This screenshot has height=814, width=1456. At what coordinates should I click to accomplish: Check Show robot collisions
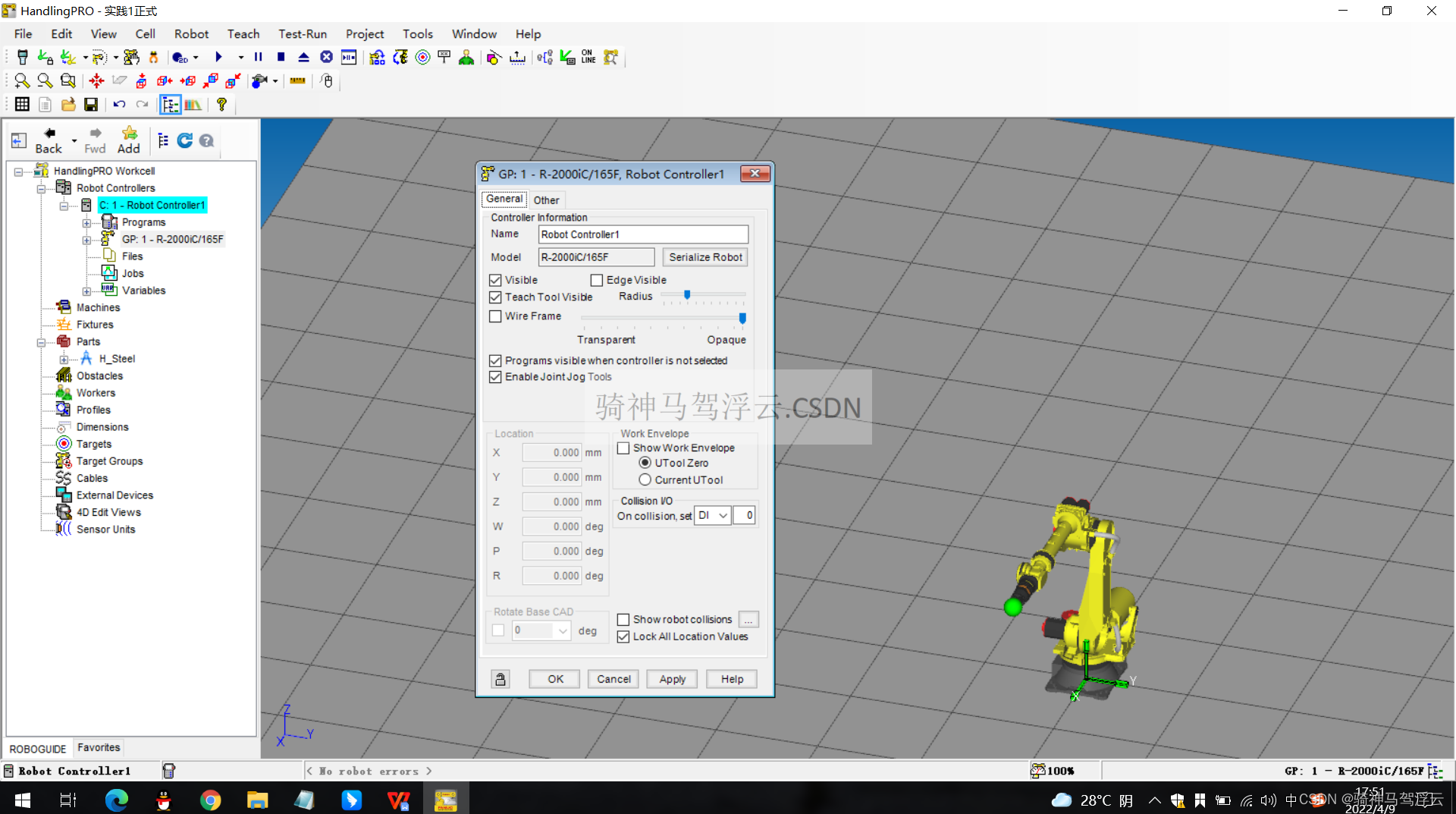tap(623, 620)
